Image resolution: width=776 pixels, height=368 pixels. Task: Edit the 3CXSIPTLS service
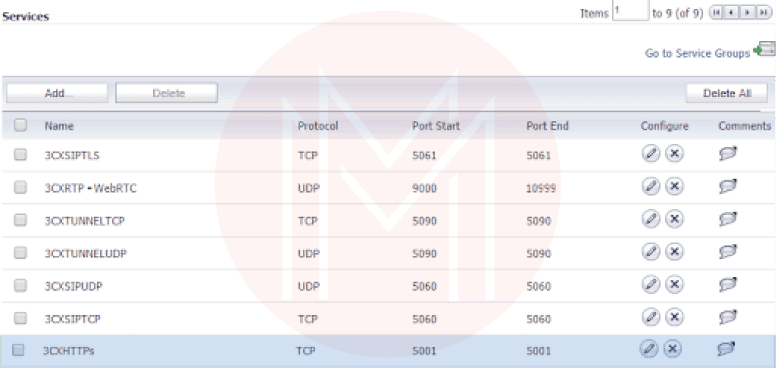tap(651, 154)
